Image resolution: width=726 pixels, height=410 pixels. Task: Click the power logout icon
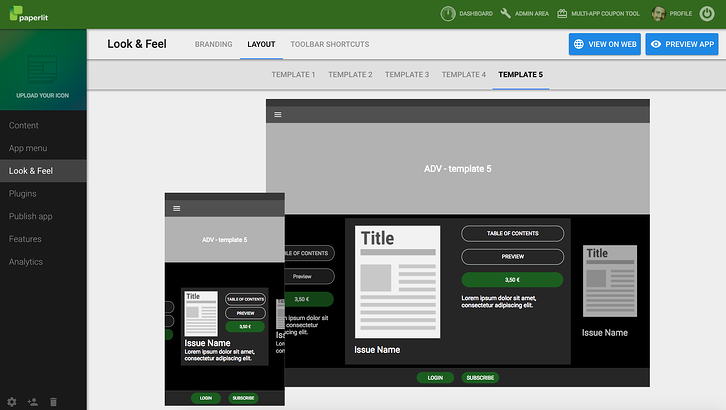point(707,14)
